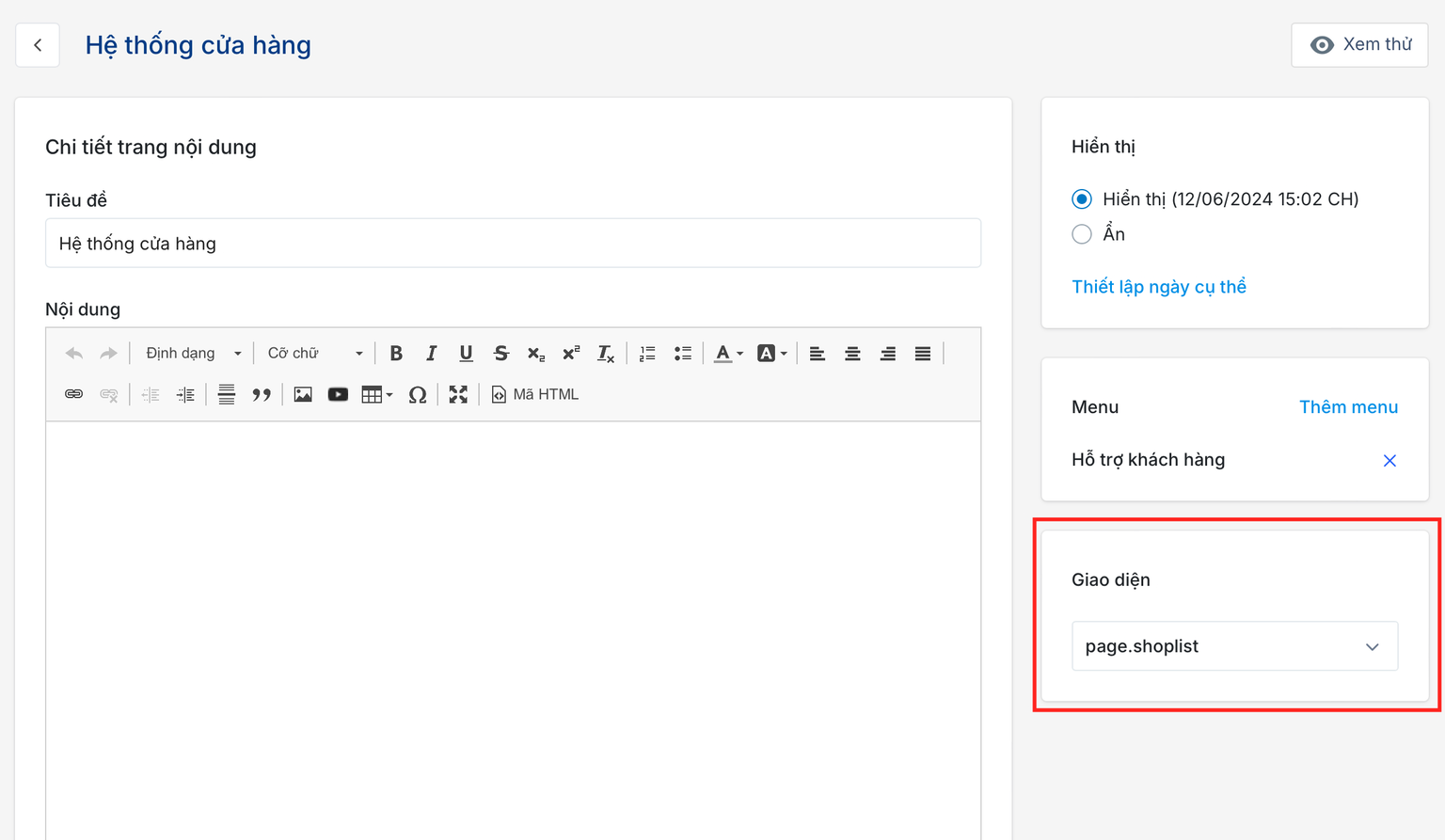Screen dimensions: 1445x840
Task: Open the insert table dropdown
Action: pyautogui.click(x=376, y=395)
